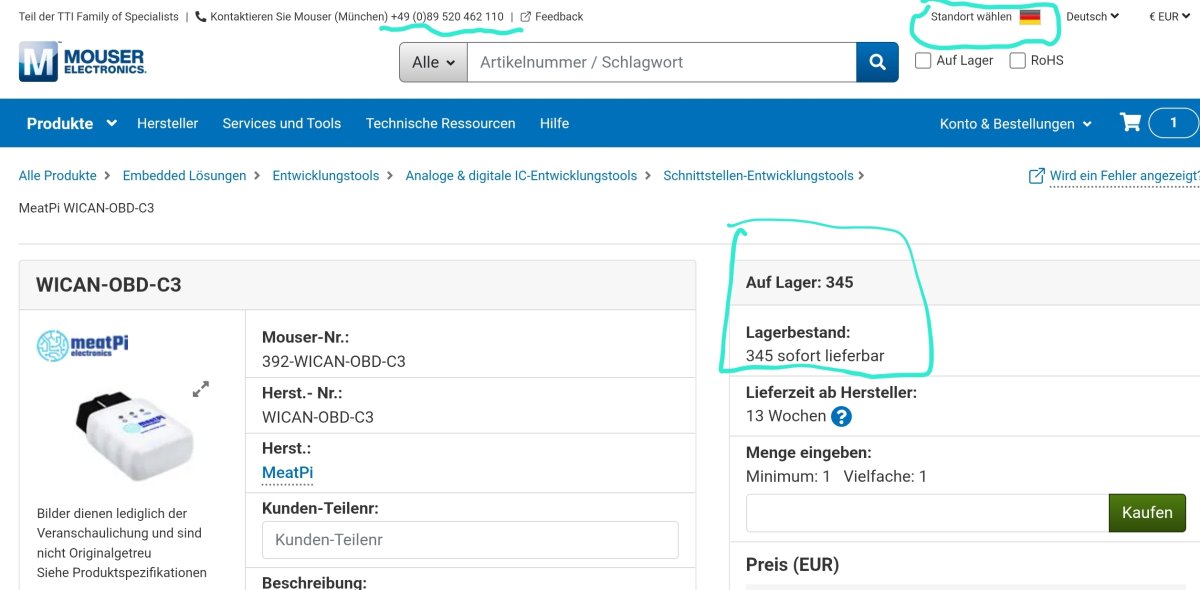Click the external-link icon beside Feedback

tap(526, 17)
